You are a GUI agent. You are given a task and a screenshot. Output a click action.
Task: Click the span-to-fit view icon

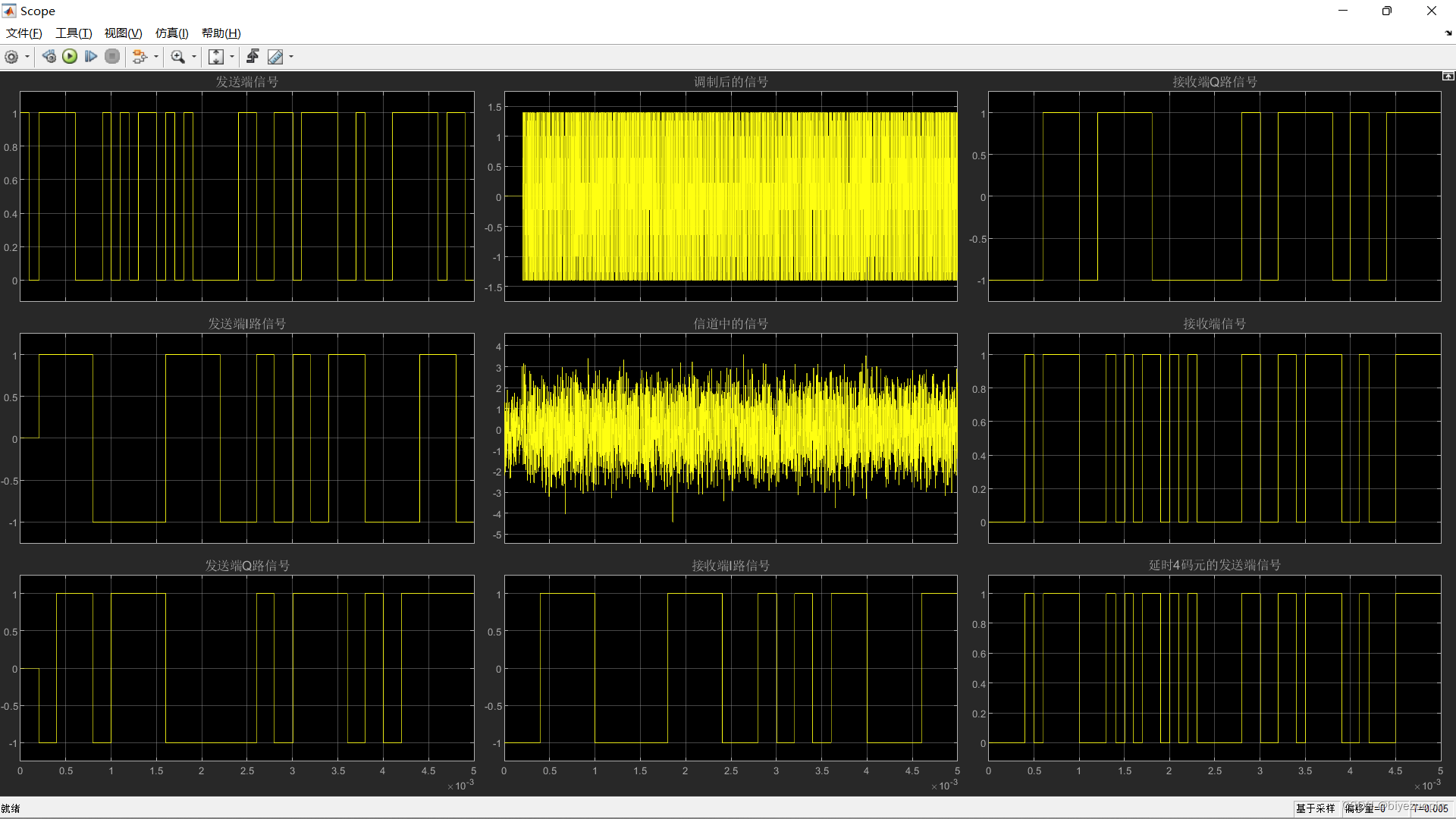(215, 56)
